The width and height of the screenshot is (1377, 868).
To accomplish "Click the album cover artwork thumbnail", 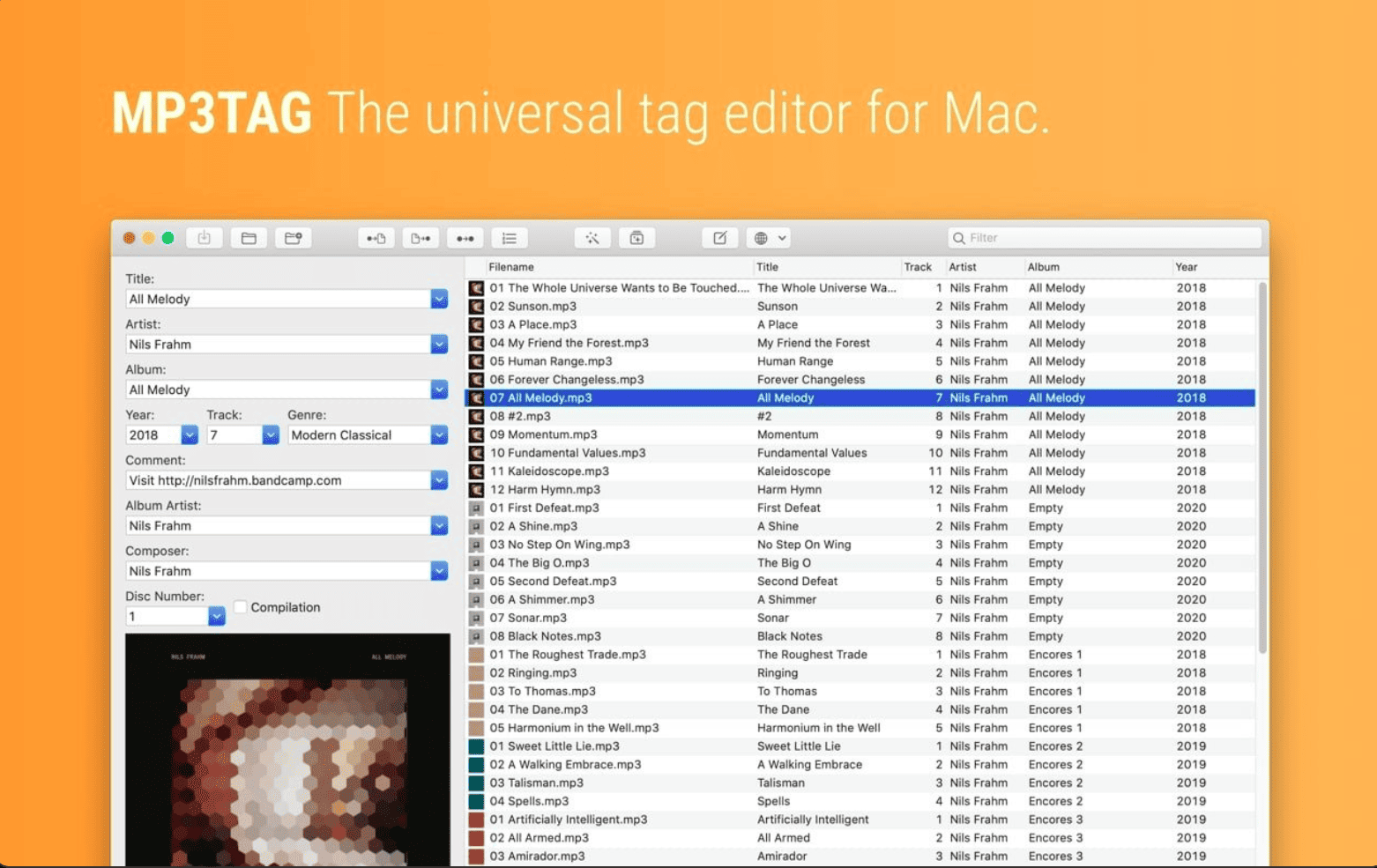I will click(x=287, y=750).
